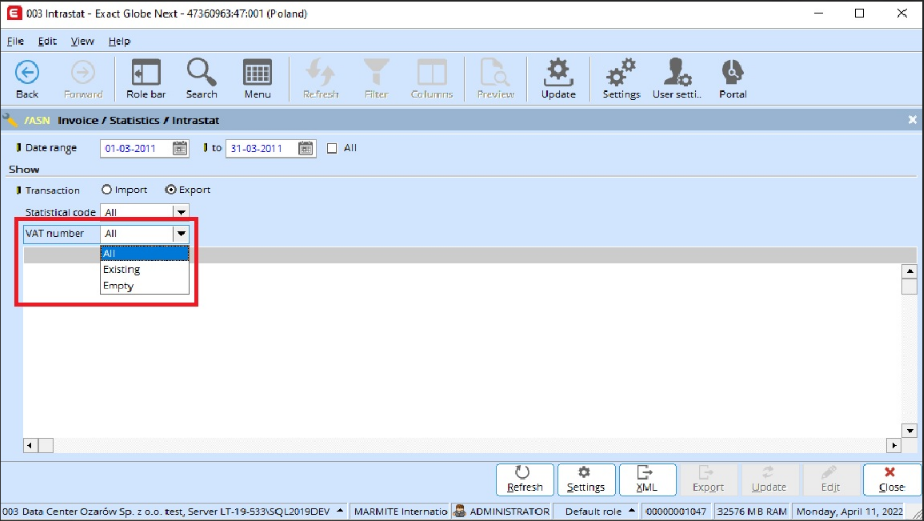Toggle the Role bar

[146, 78]
